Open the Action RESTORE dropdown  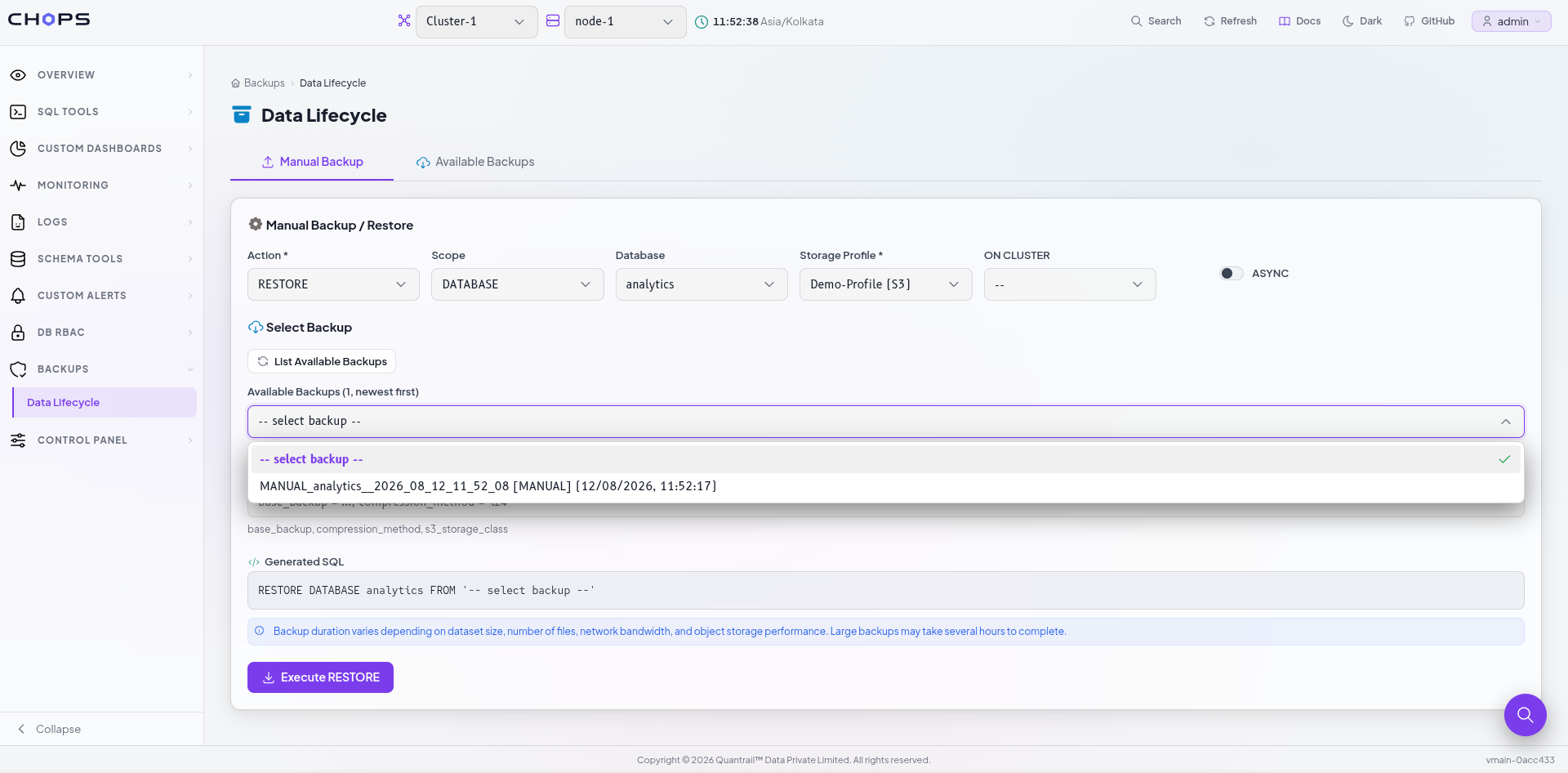tap(333, 284)
